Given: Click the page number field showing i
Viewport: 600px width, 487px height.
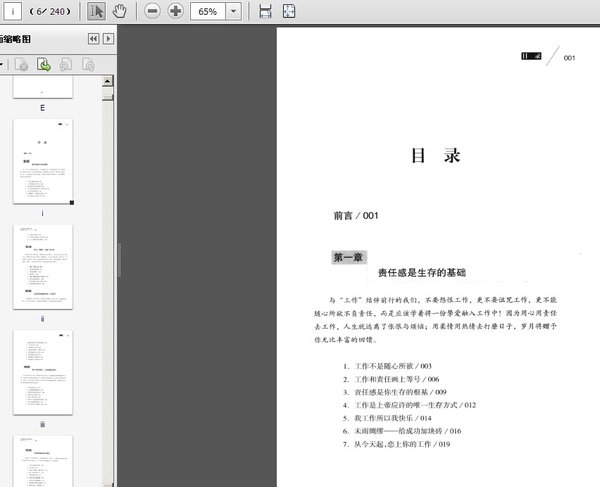Looking at the screenshot, I should coord(13,11).
